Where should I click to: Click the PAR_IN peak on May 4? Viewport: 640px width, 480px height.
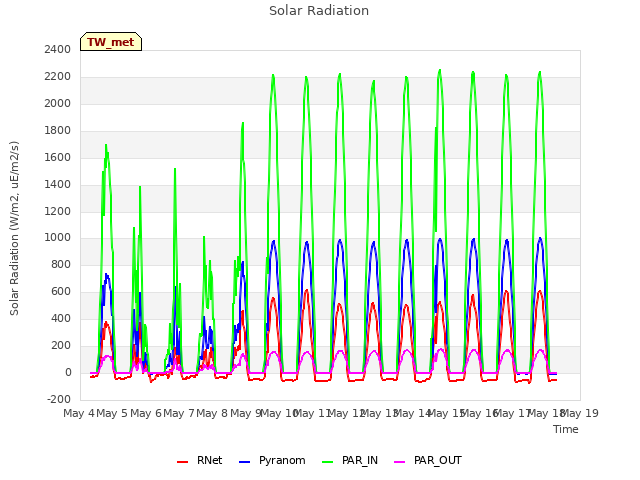pyautogui.click(x=106, y=144)
